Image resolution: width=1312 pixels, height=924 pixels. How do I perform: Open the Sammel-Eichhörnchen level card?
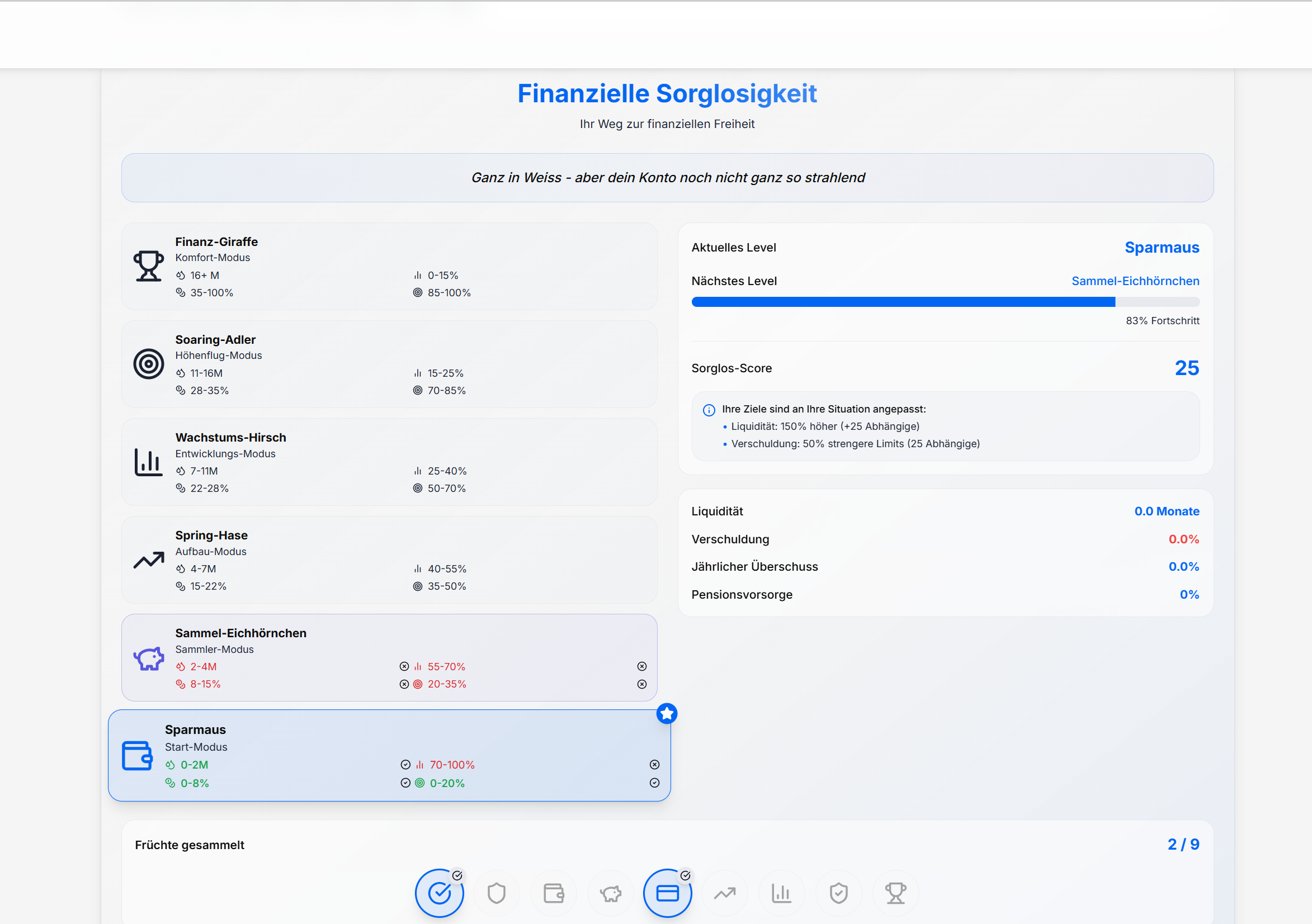(389, 657)
